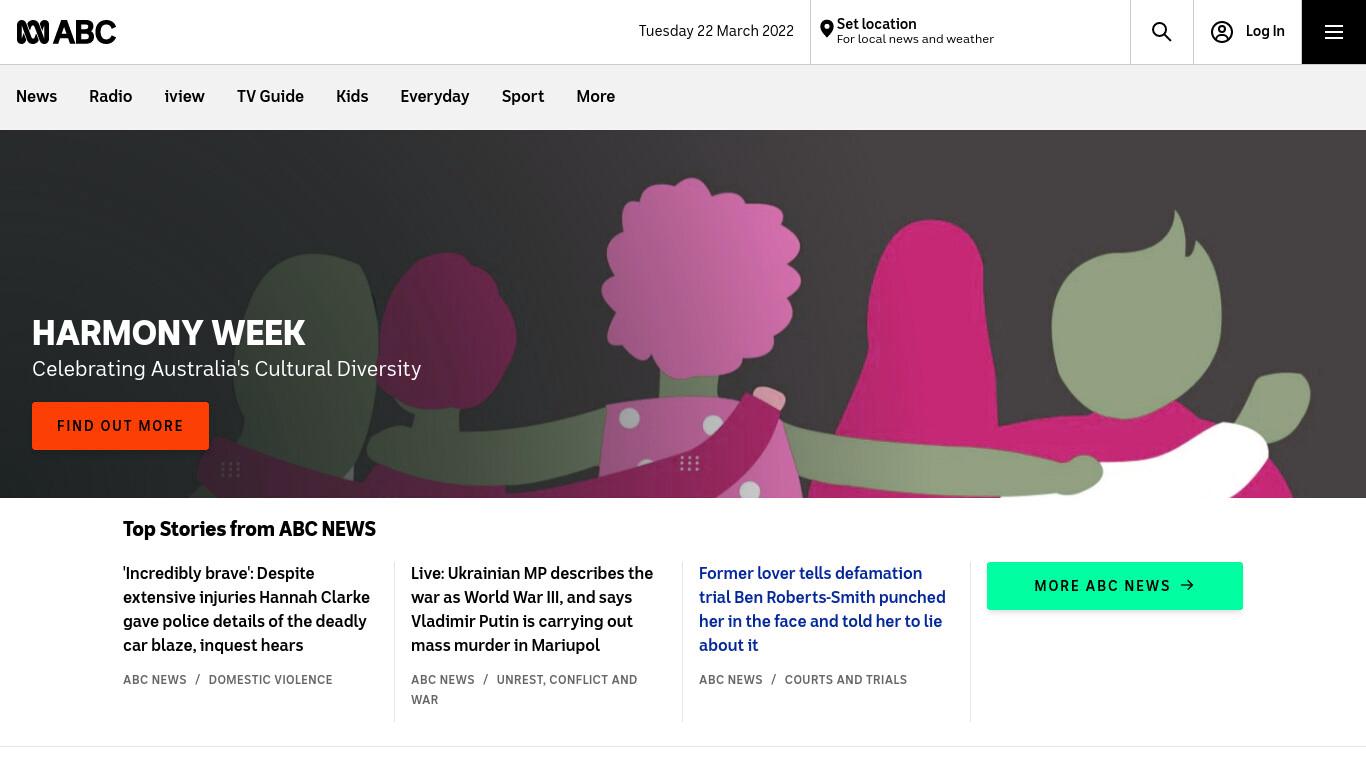Go to the News section
This screenshot has width=1366, height=768.
(x=36, y=97)
